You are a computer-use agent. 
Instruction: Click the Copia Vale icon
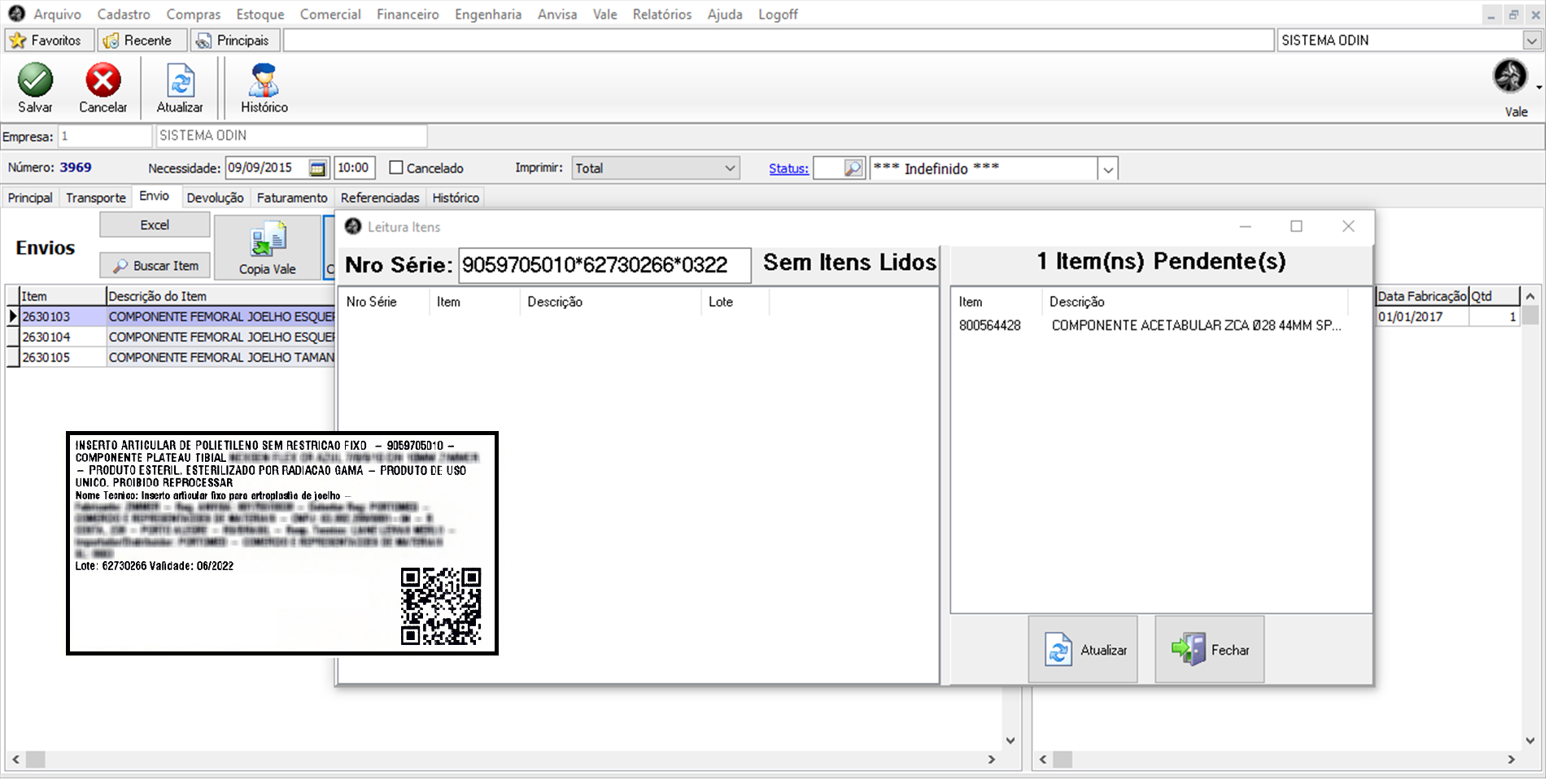click(268, 242)
